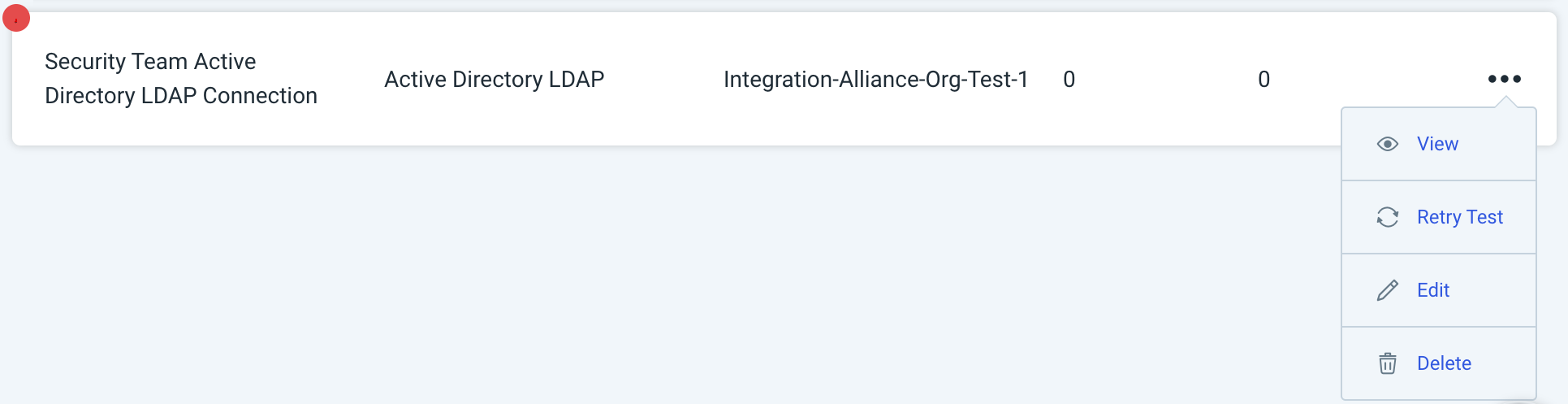Screen dimensions: 1568x404
Task: Close the three-dot actions menu
Action: pos(1504,79)
